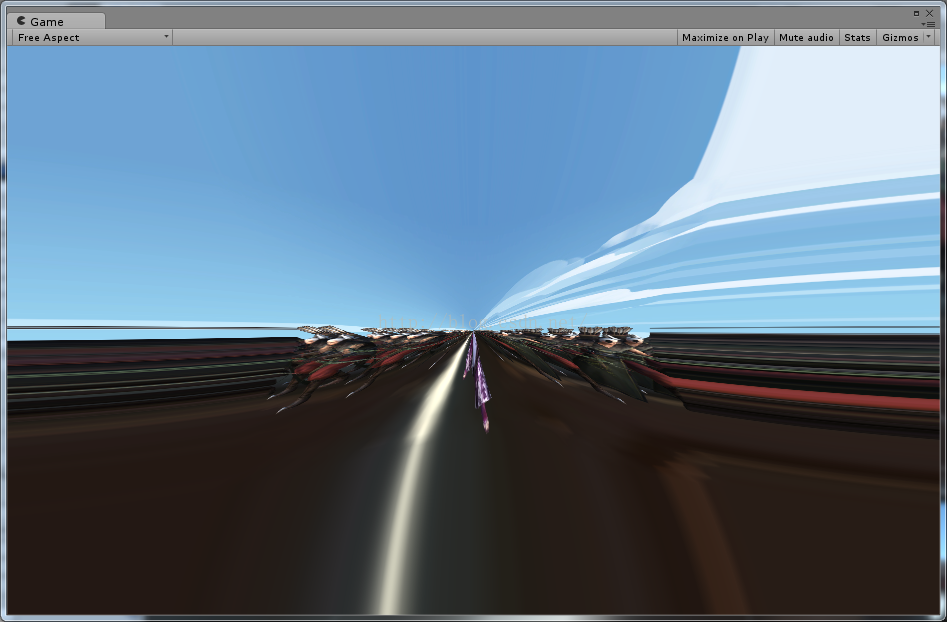Expand the Gizmos dropdown arrow
Image resolution: width=947 pixels, height=622 pixels.
tap(929, 37)
